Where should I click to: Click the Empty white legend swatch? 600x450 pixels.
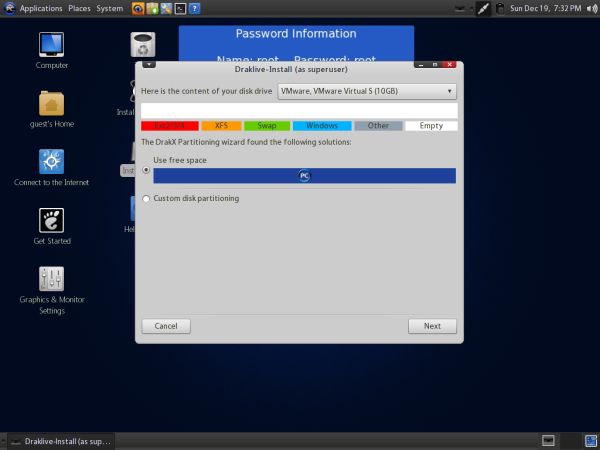(x=431, y=126)
